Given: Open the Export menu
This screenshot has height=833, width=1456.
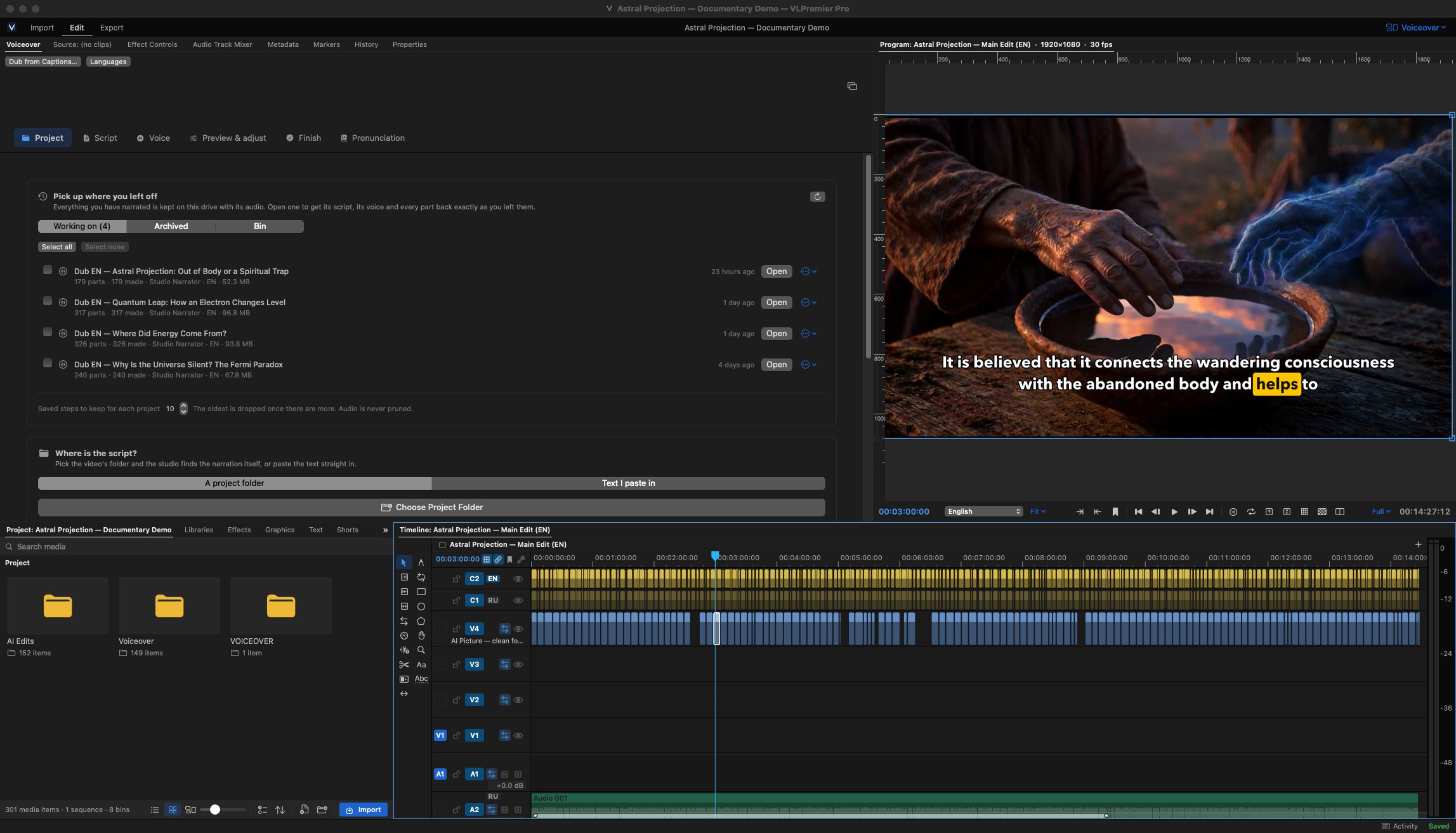Looking at the screenshot, I should point(112,28).
